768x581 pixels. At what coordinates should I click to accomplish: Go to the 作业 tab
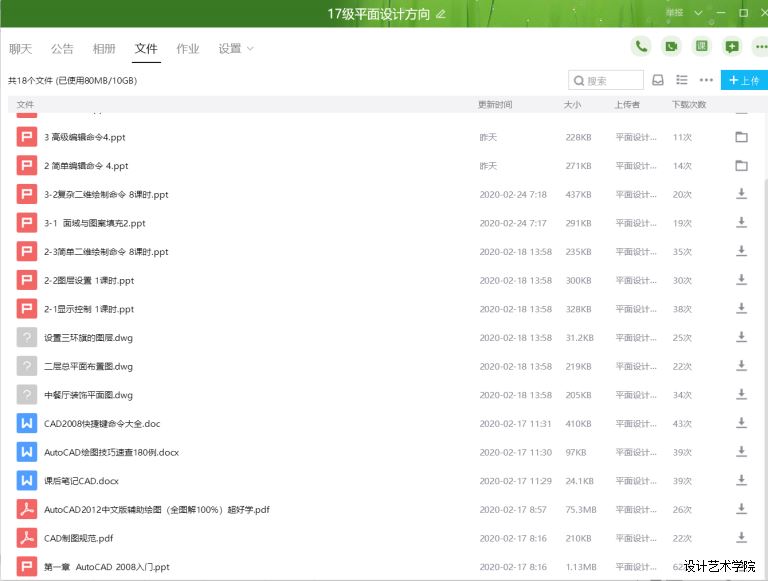click(188, 48)
